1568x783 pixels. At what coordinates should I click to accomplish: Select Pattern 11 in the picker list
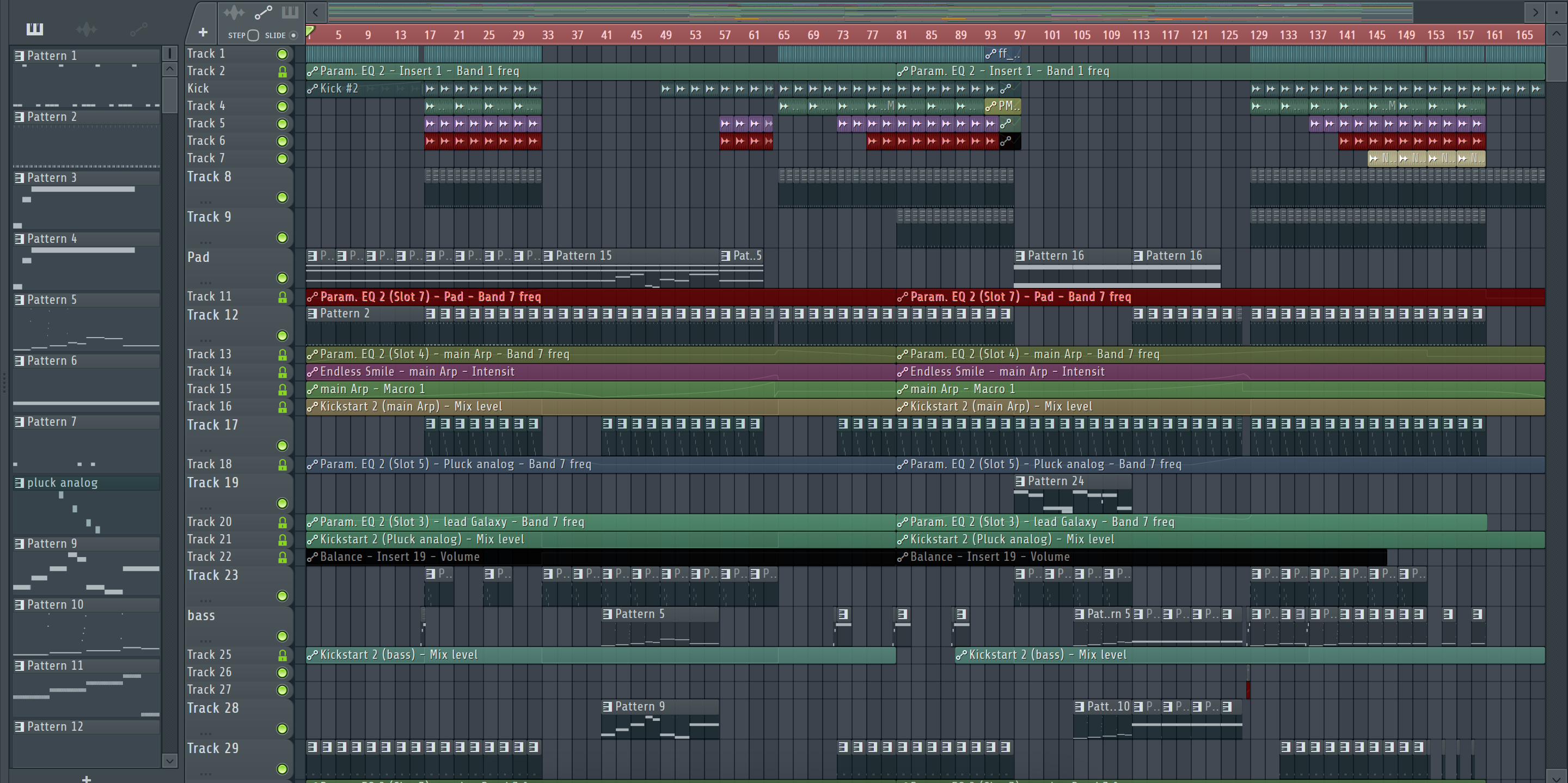pos(87,665)
